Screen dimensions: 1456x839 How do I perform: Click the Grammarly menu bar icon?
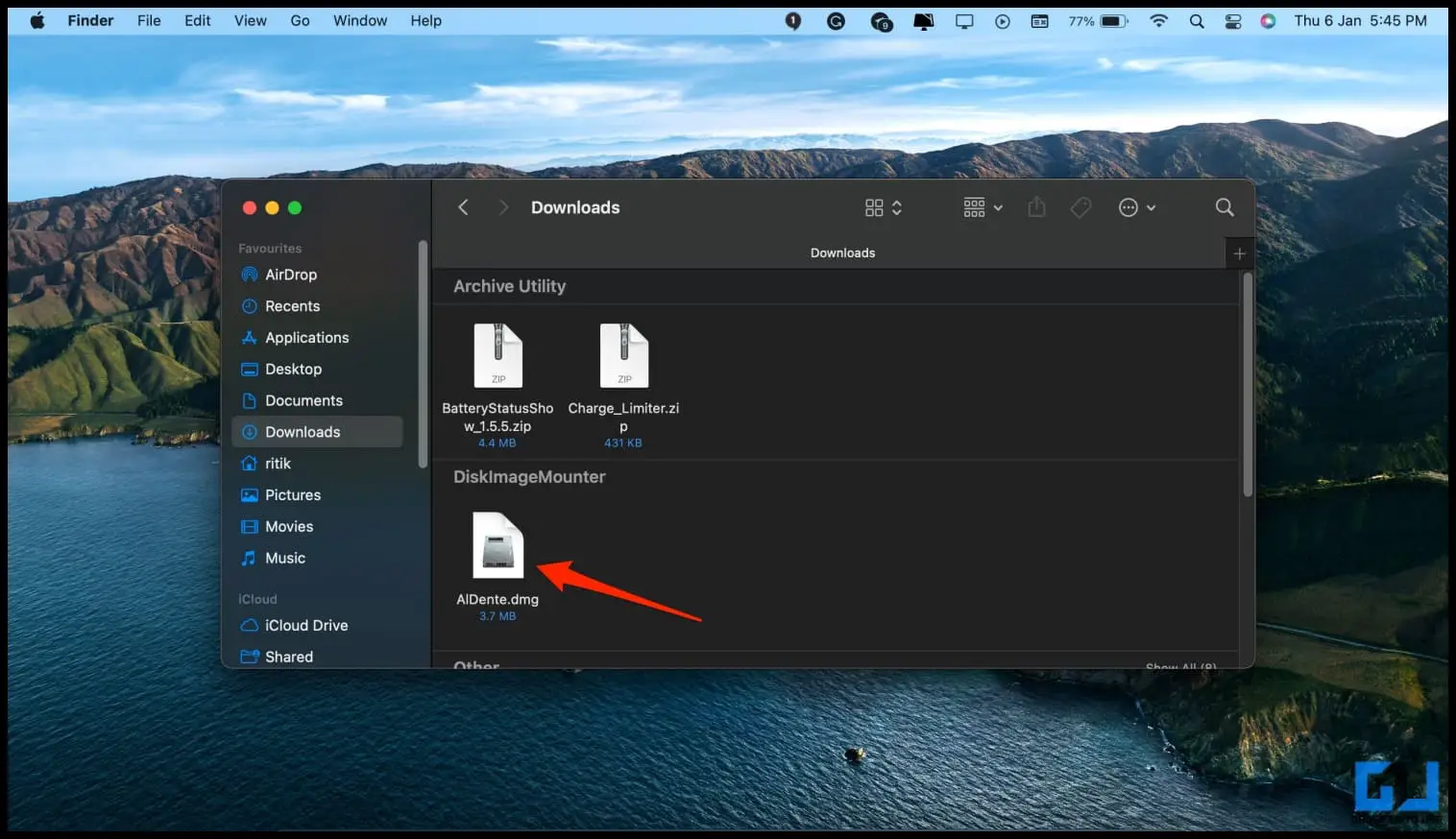click(x=837, y=21)
